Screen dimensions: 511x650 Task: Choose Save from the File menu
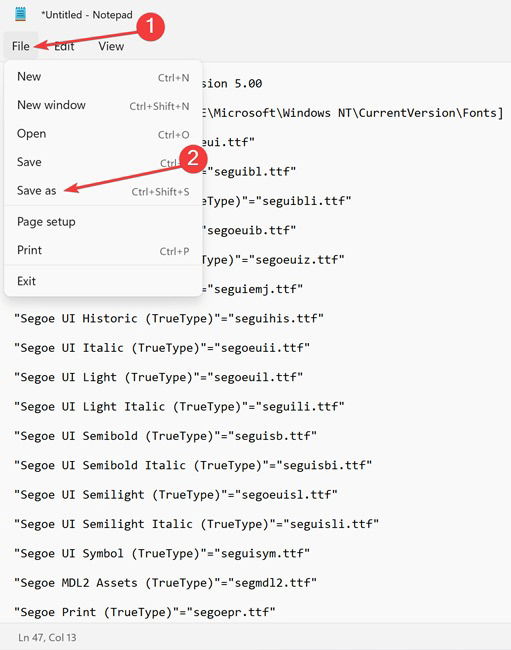click(x=103, y=162)
